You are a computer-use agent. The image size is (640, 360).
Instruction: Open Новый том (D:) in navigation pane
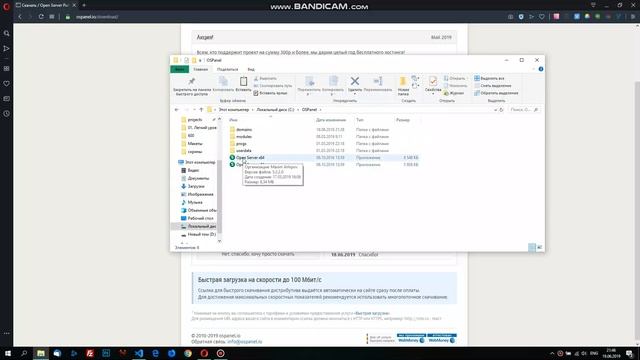pos(201,234)
